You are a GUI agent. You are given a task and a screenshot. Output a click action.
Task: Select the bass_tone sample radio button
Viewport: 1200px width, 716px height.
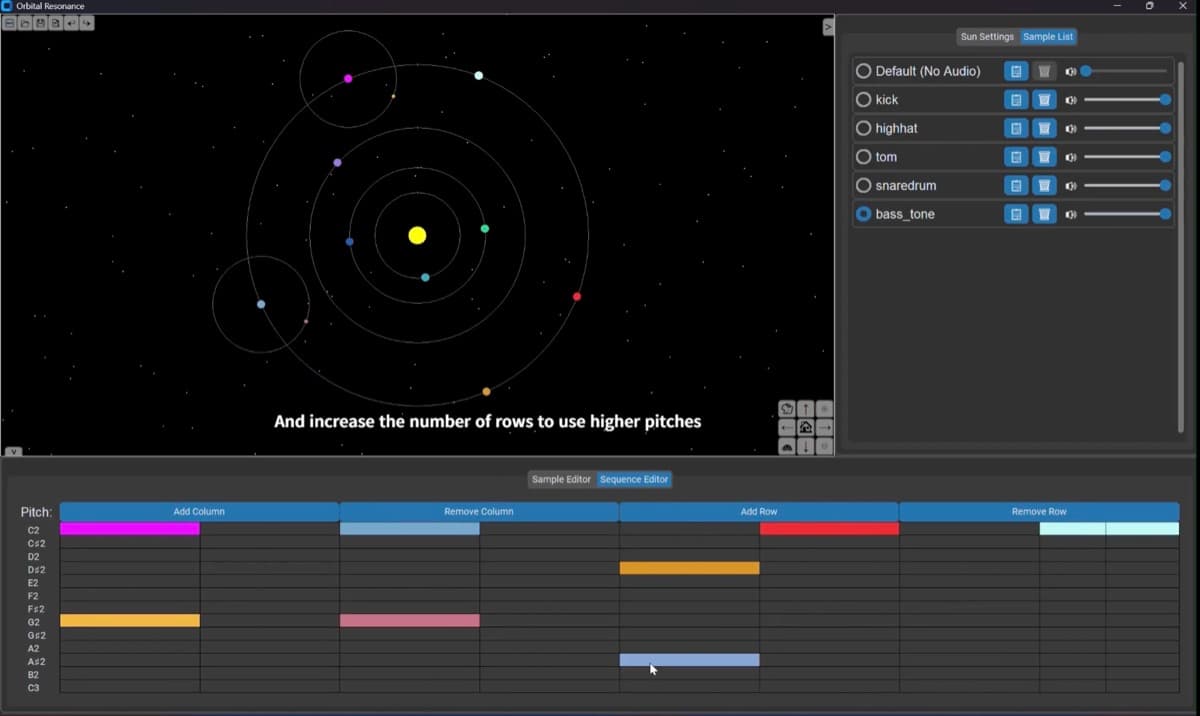coord(864,214)
